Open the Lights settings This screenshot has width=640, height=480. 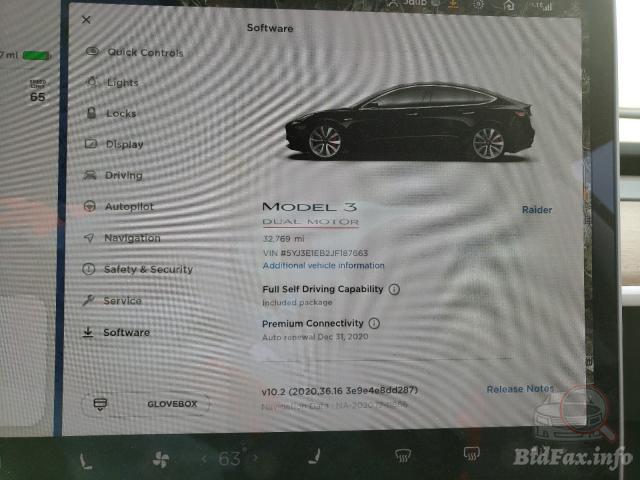coord(112,82)
